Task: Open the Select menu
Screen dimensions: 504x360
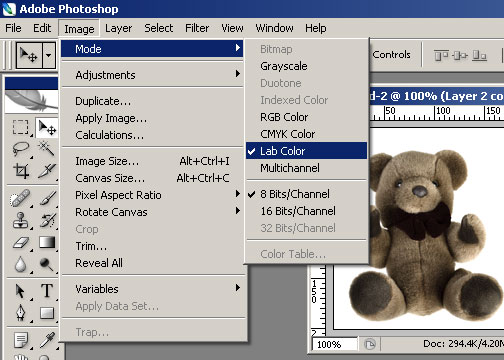Action: pos(158,28)
